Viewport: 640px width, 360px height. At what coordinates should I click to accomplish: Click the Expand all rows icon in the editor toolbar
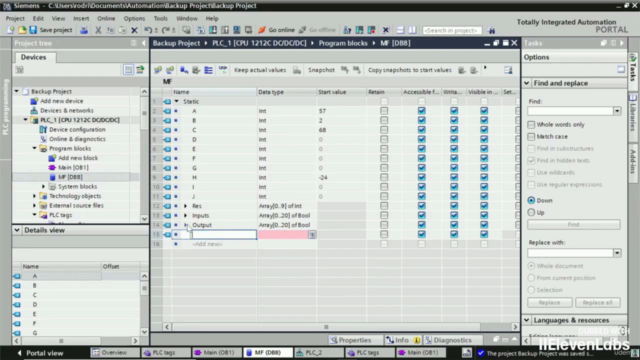[x=209, y=70]
